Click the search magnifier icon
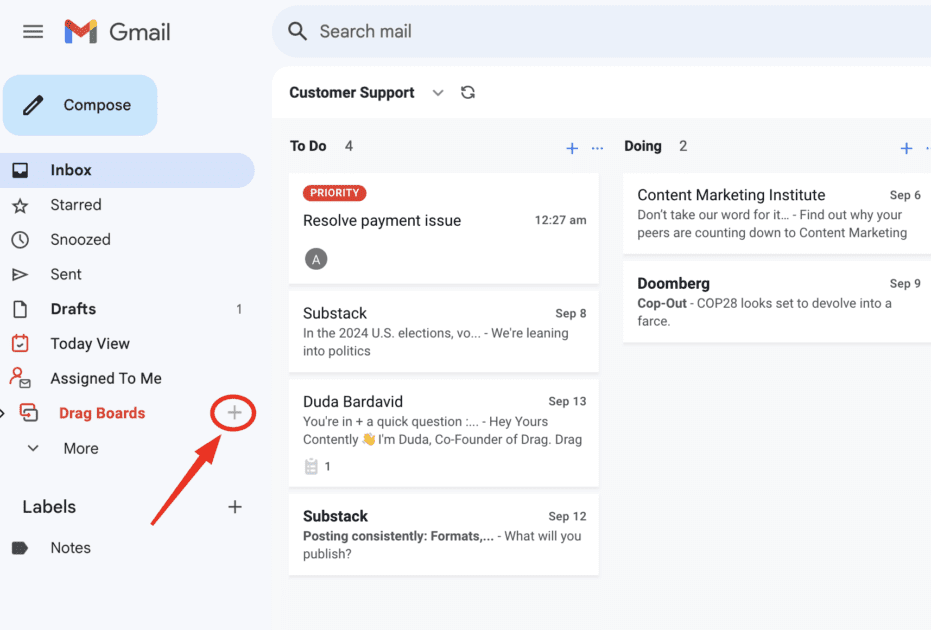Image resolution: width=931 pixels, height=630 pixels. click(x=297, y=31)
